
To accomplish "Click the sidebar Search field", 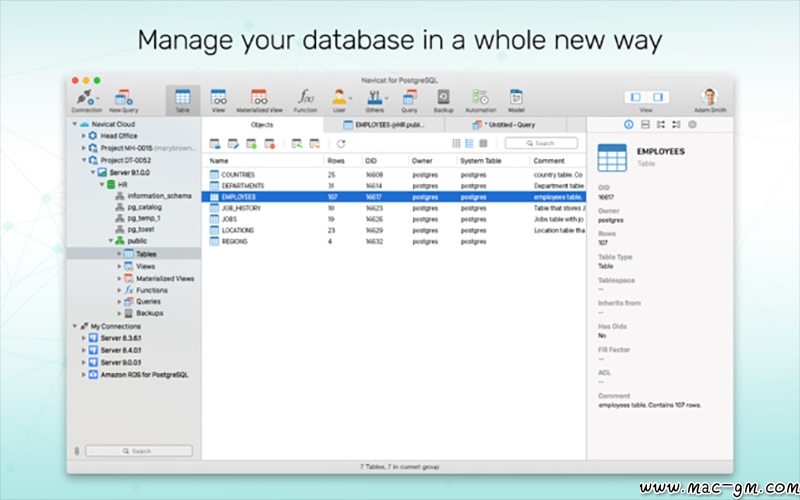I will pos(139,451).
